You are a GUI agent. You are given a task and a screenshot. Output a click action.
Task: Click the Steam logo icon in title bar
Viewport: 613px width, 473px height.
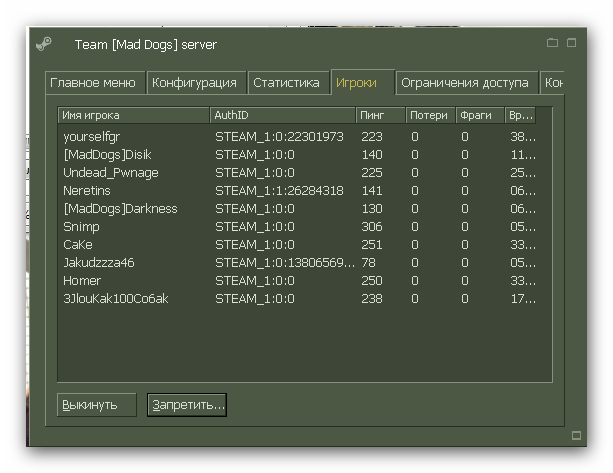click(44, 44)
